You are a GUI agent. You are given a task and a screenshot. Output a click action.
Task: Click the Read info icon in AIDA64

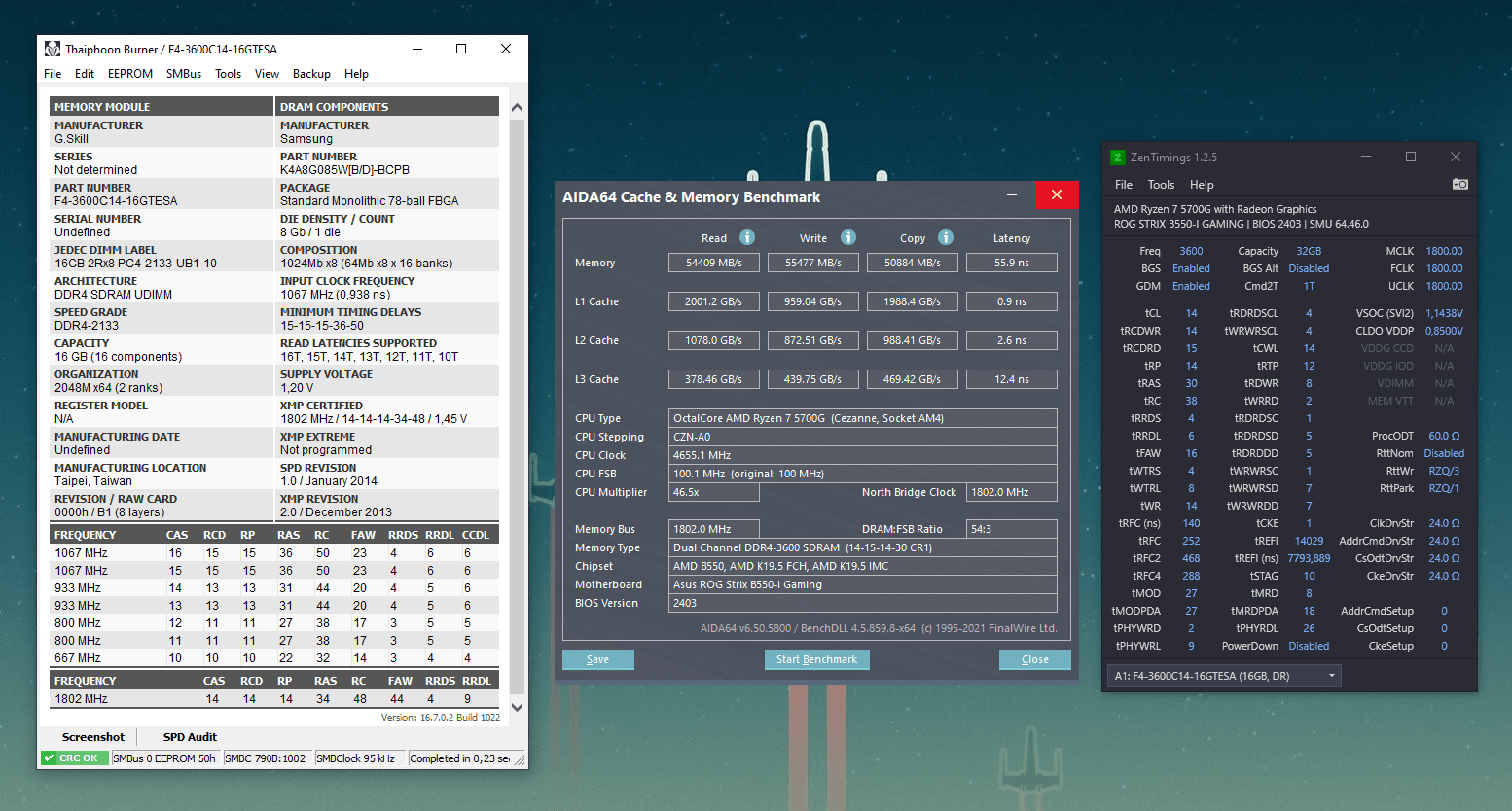point(747,237)
